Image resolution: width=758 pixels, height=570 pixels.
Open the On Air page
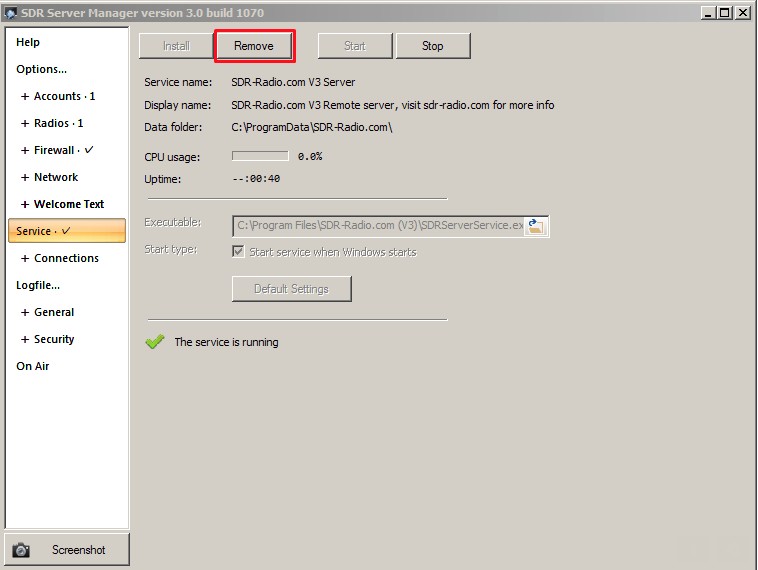coord(33,366)
